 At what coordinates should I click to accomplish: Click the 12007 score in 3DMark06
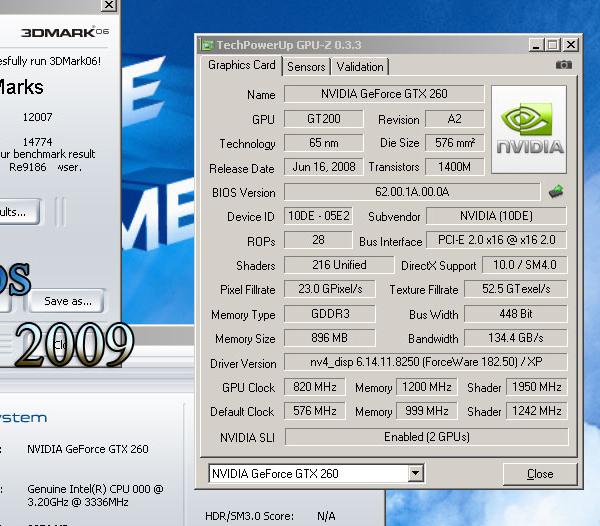pos(38,117)
